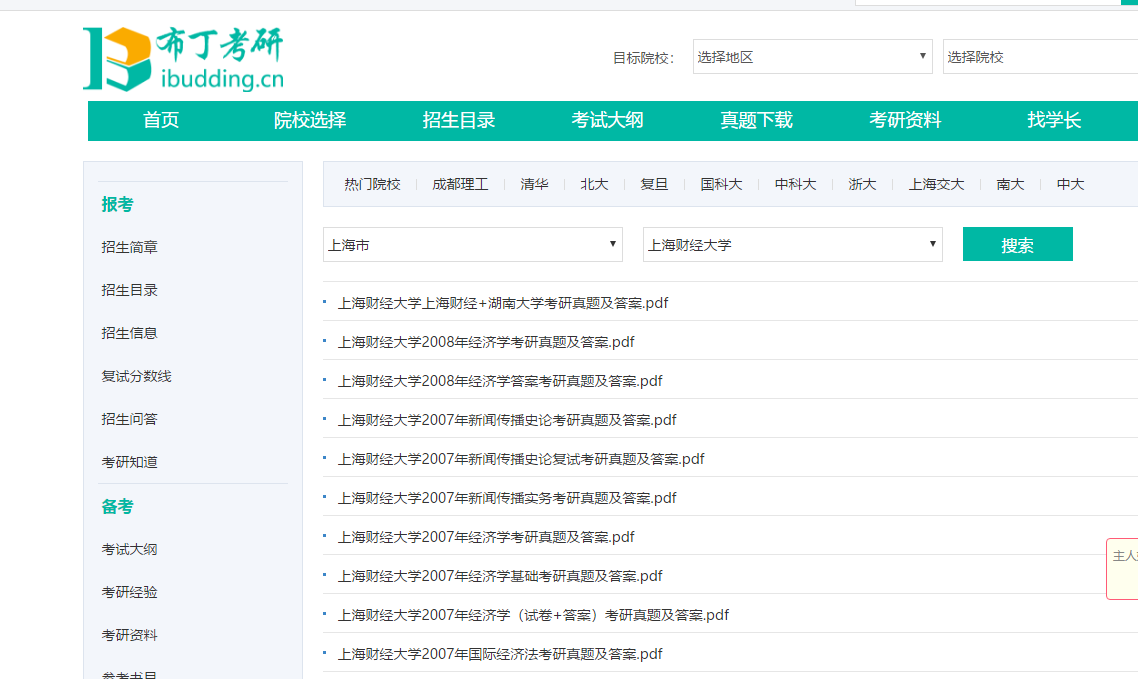Image resolution: width=1138 pixels, height=679 pixels.
Task: Open sidebar link 复试分数线
Action: coord(136,376)
